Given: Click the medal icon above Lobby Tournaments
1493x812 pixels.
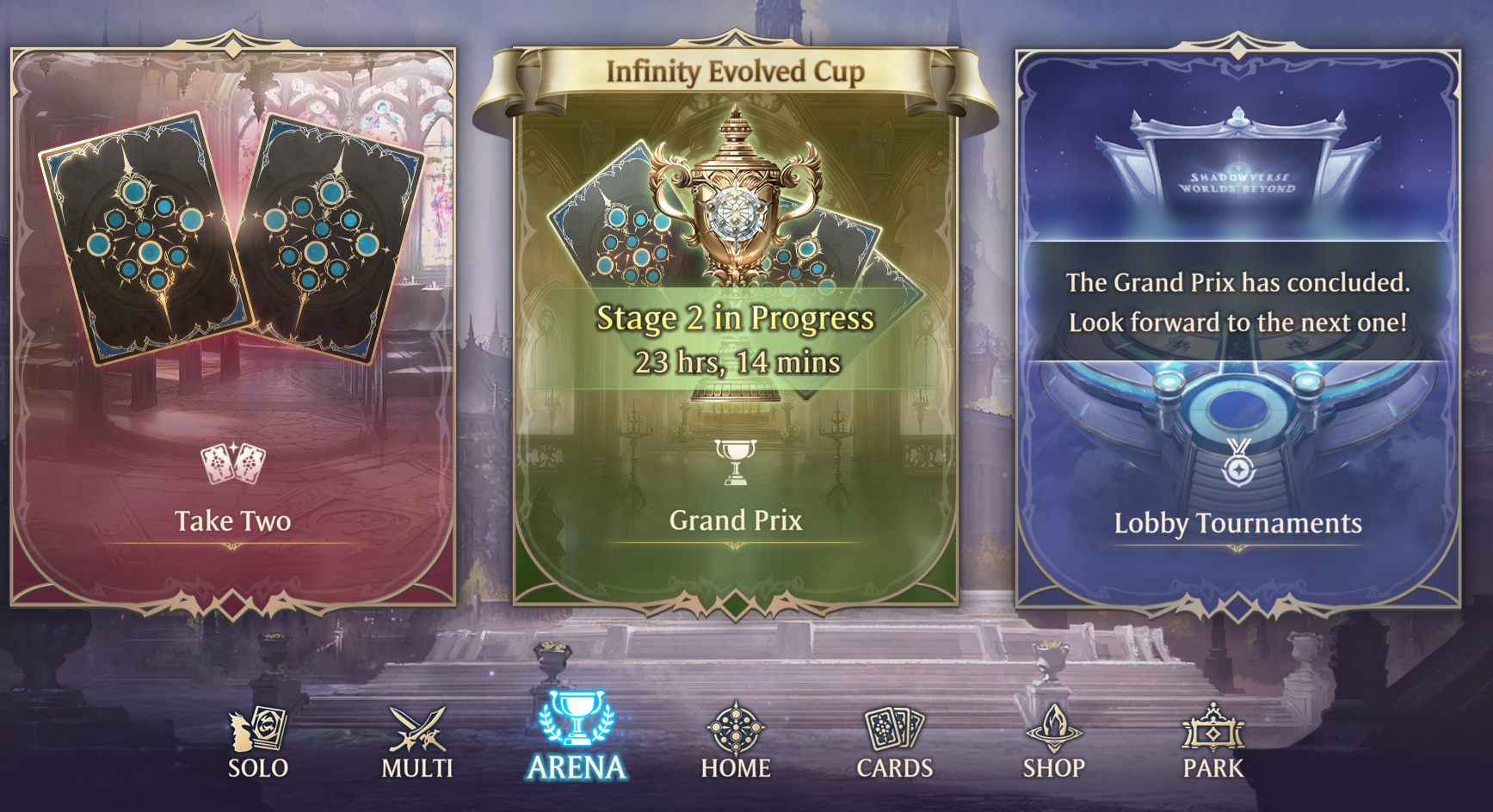Looking at the screenshot, I should pyautogui.click(x=1238, y=463).
